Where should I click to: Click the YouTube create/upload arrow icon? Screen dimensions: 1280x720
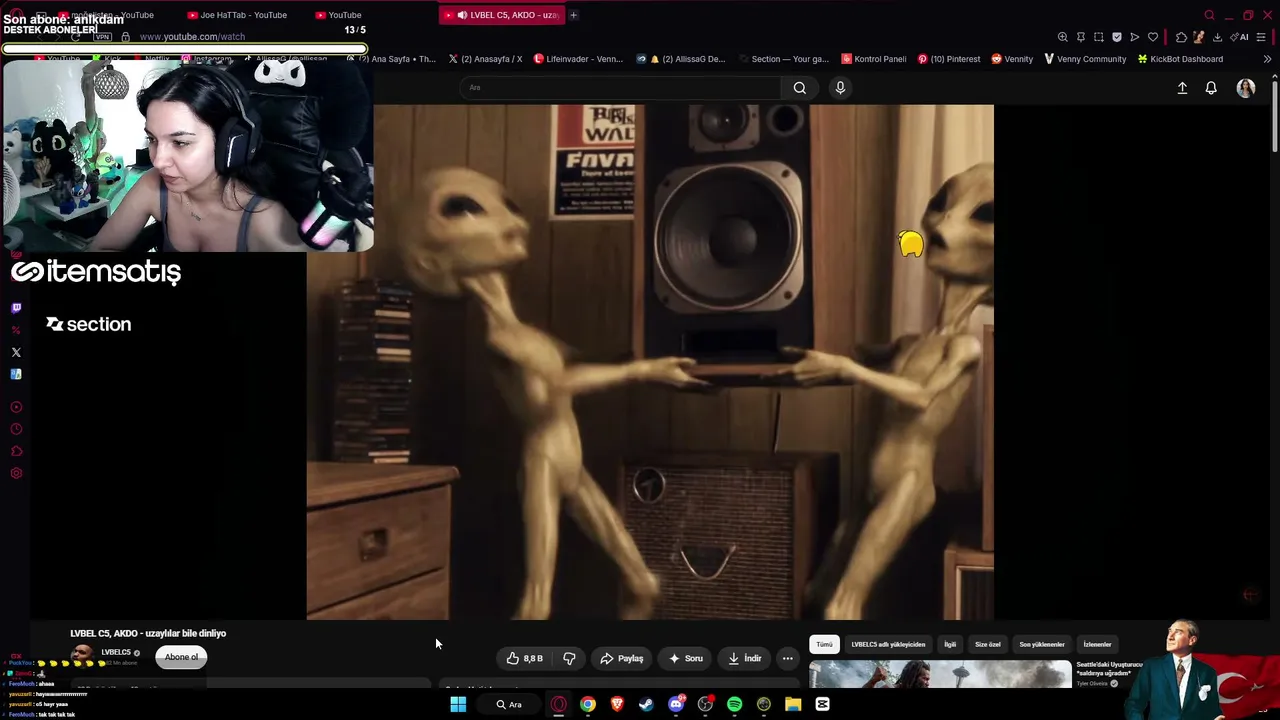[x=1182, y=88]
